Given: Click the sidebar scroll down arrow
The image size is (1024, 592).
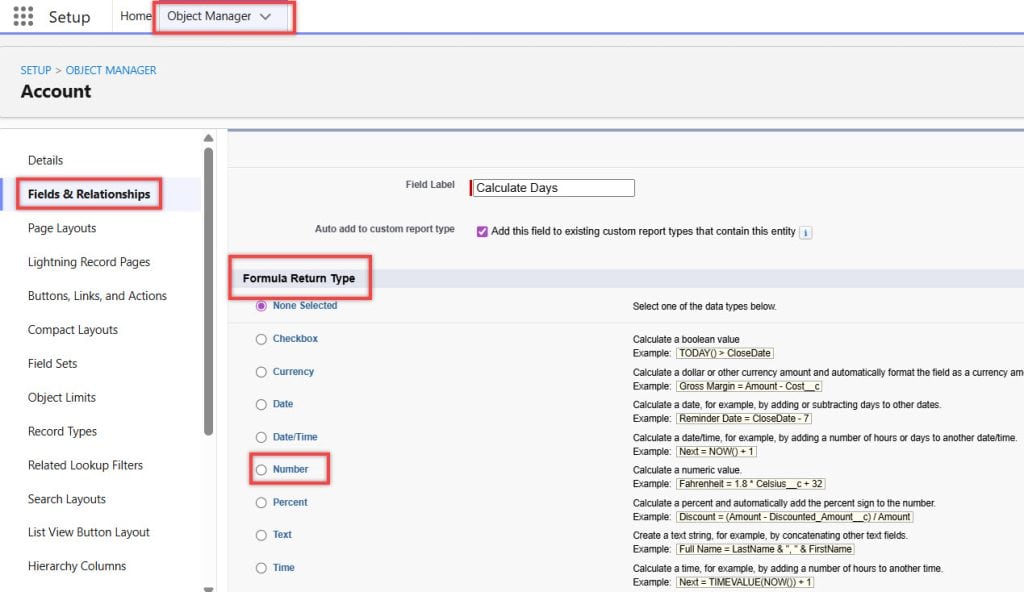Looking at the screenshot, I should point(208,589).
